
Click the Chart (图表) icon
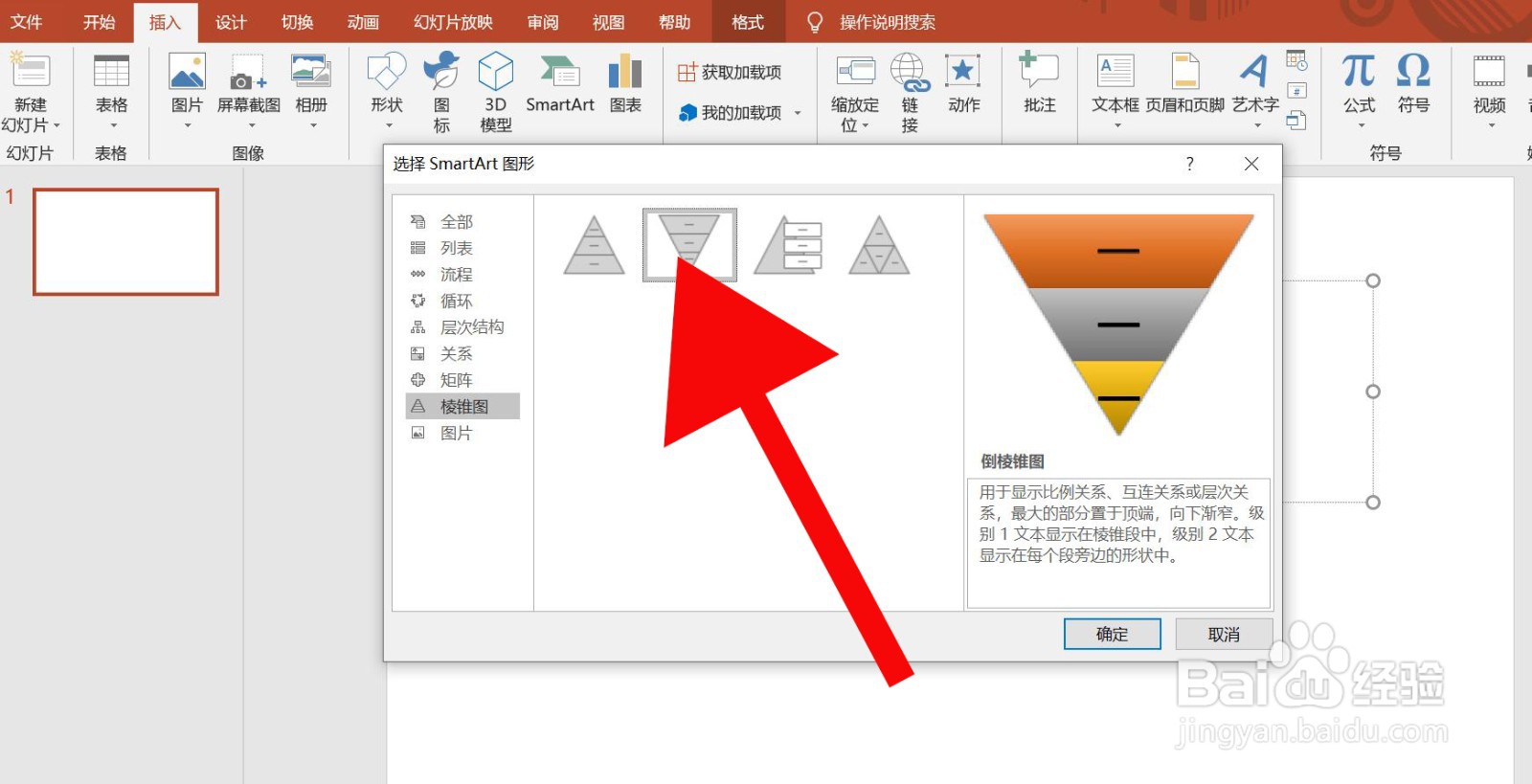click(625, 71)
